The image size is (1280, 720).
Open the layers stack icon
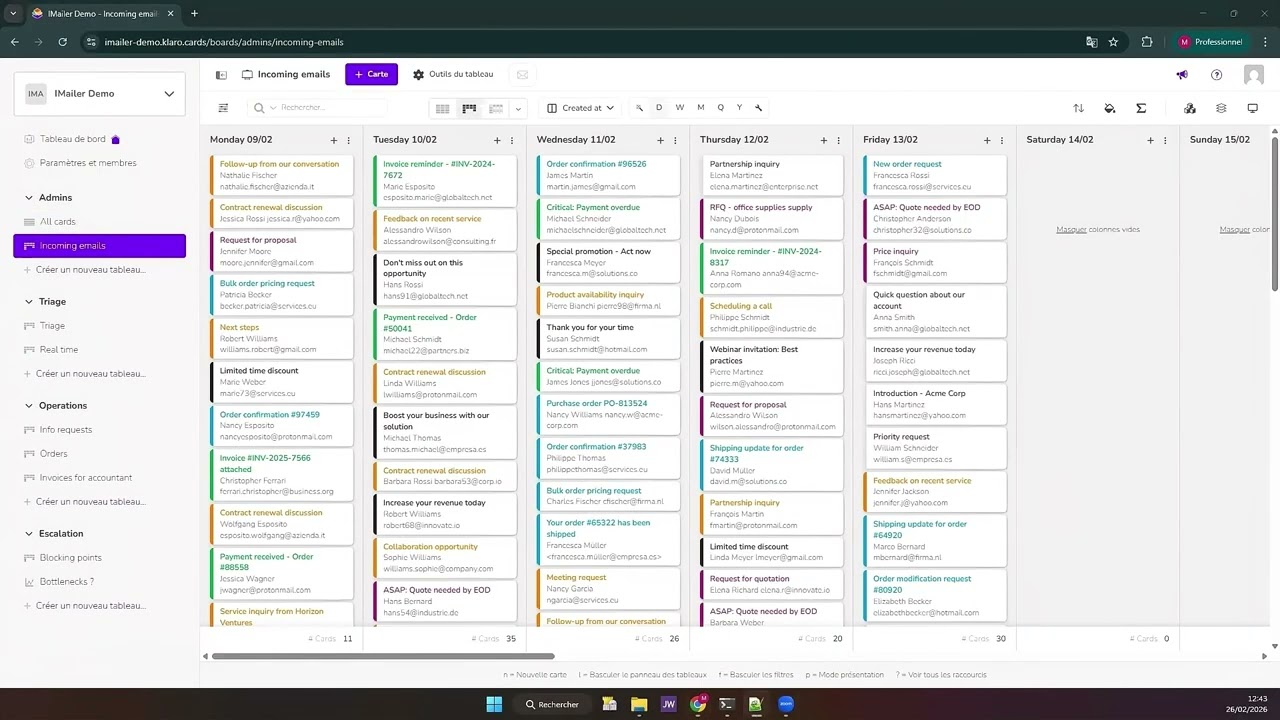[x=1221, y=108]
